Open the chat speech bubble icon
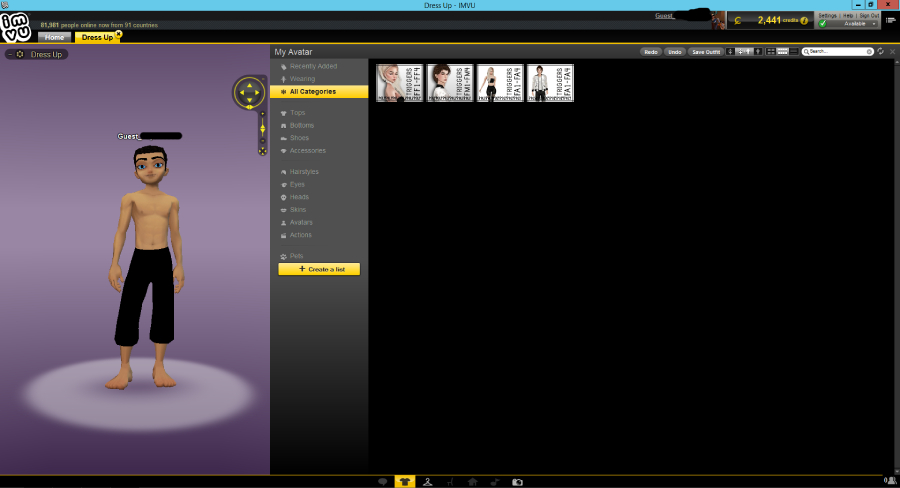900x488 pixels. [383, 482]
